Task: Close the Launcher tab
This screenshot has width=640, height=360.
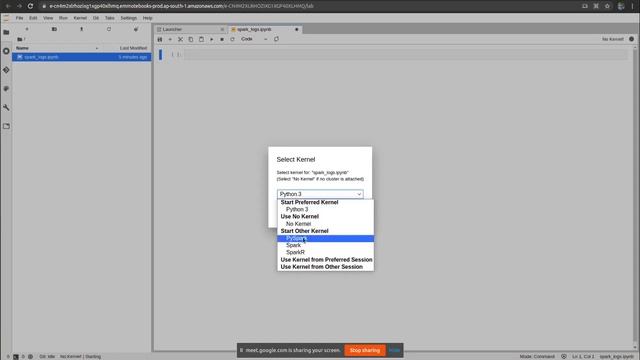Action: 222,29
